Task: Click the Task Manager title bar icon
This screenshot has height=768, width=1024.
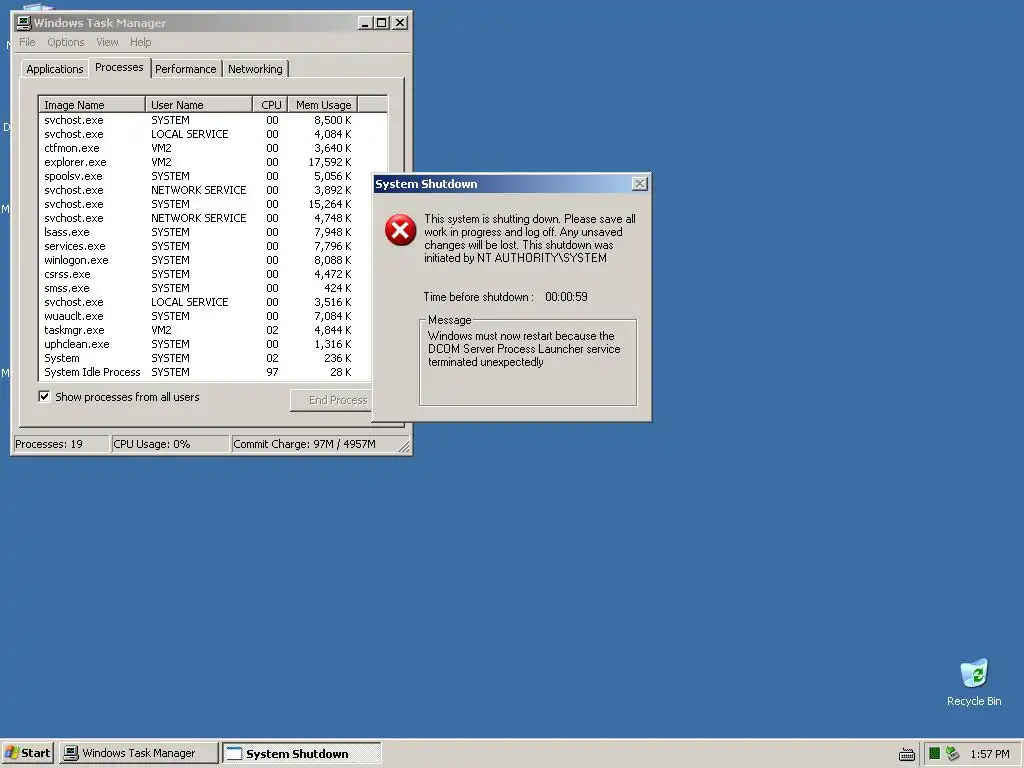Action: (24, 23)
